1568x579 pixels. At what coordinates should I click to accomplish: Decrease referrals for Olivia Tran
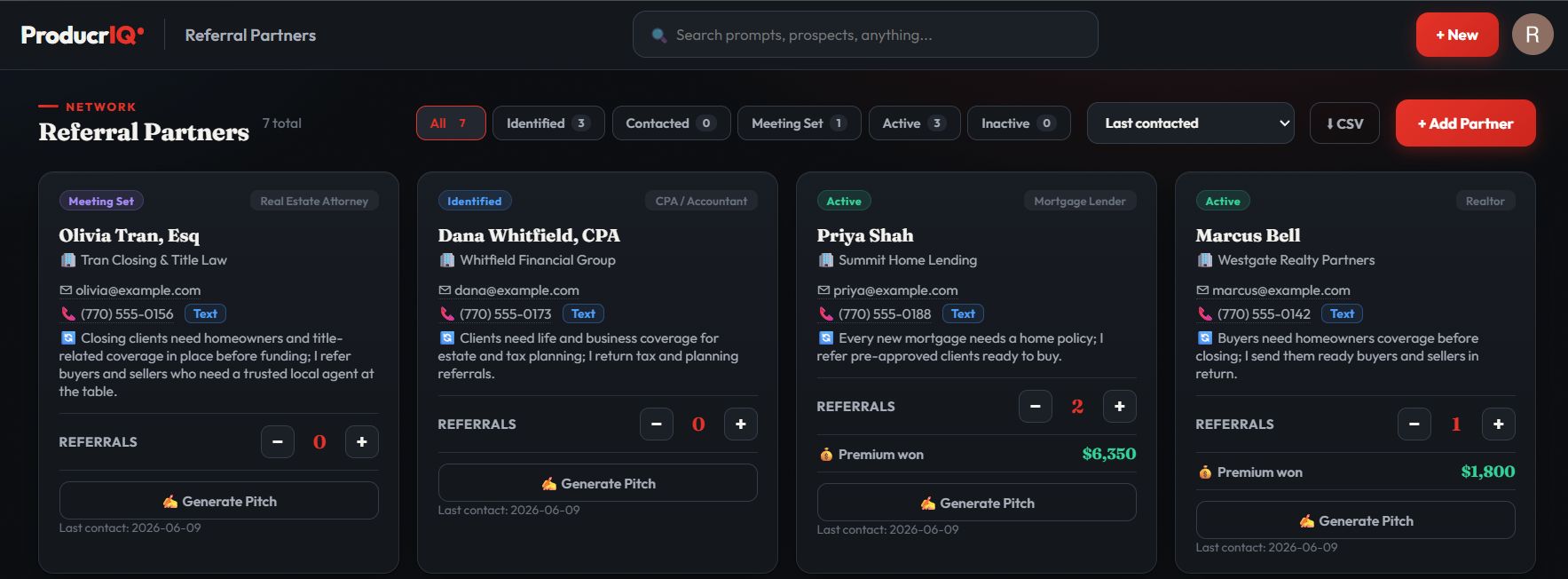click(278, 441)
